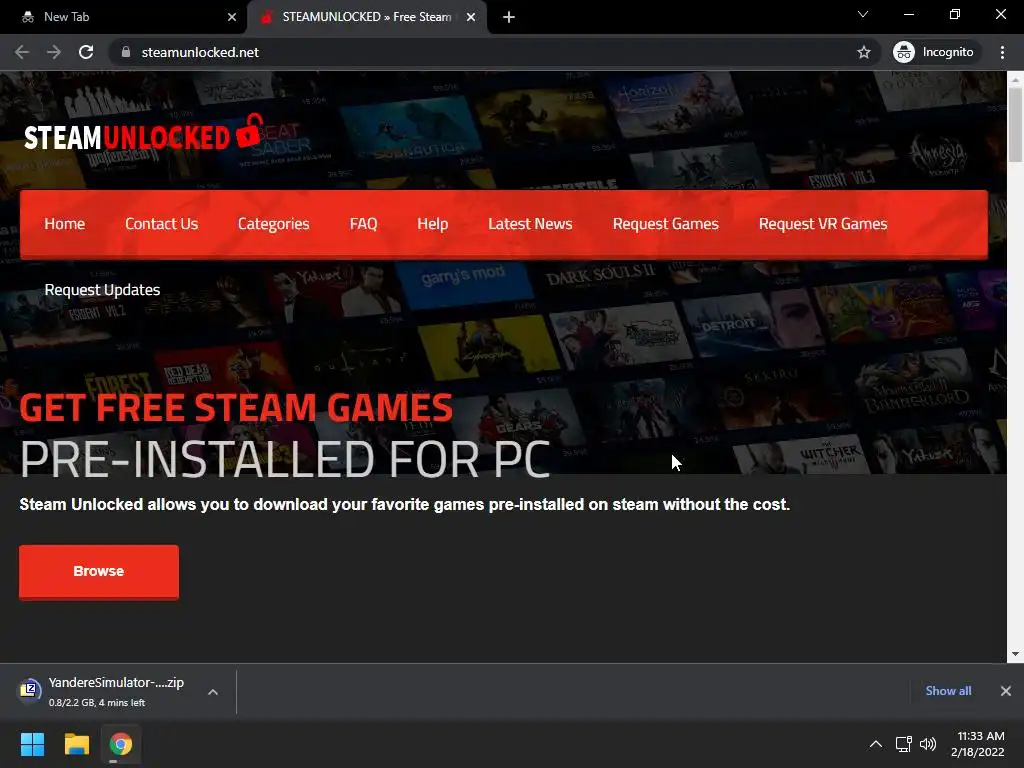Bookmark this page with the star icon
The height and width of the screenshot is (768, 1024).
click(863, 52)
